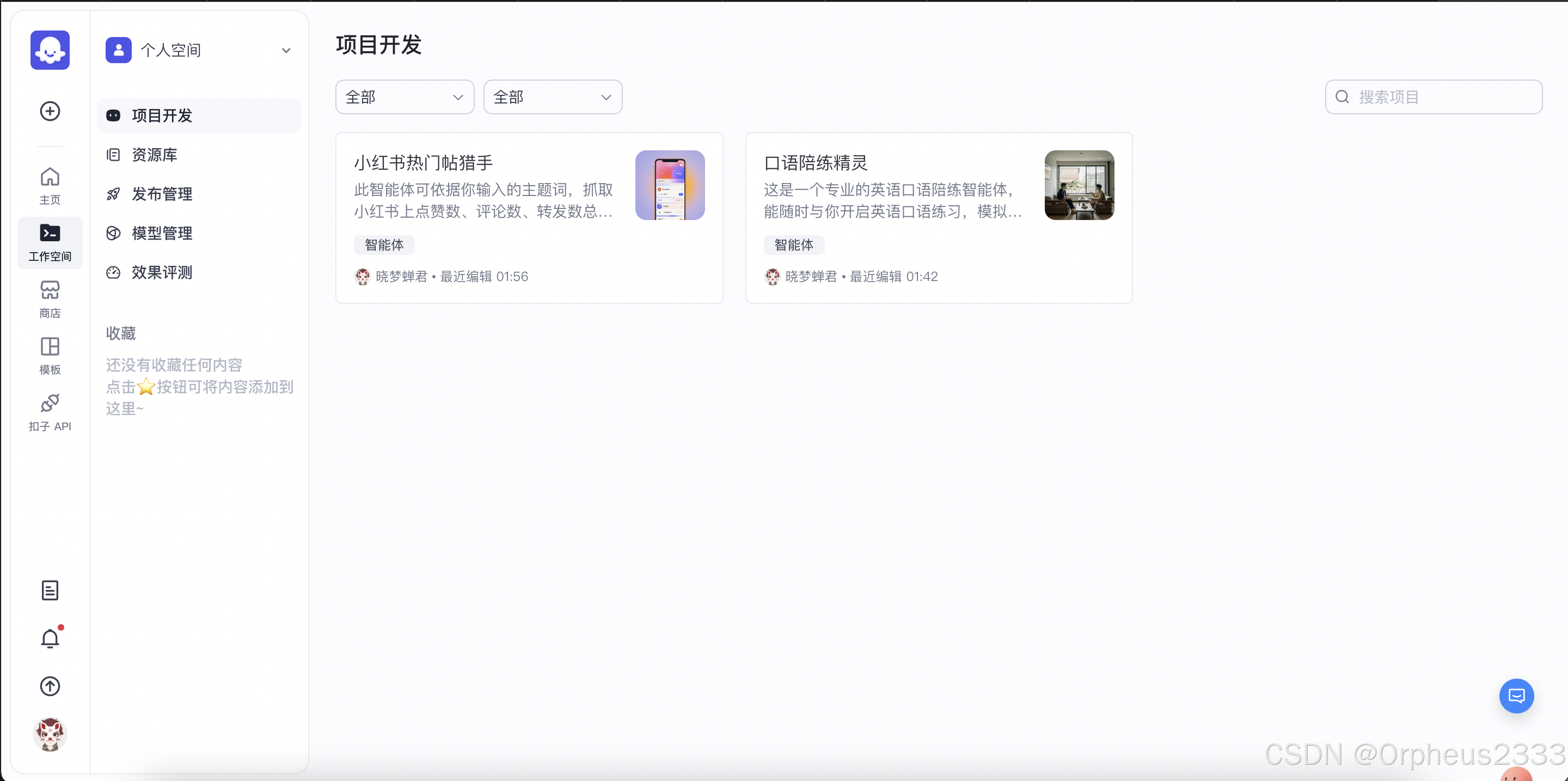Click the upward arrow upgrade icon
Screen dimensions: 1568x781
pos(50,686)
